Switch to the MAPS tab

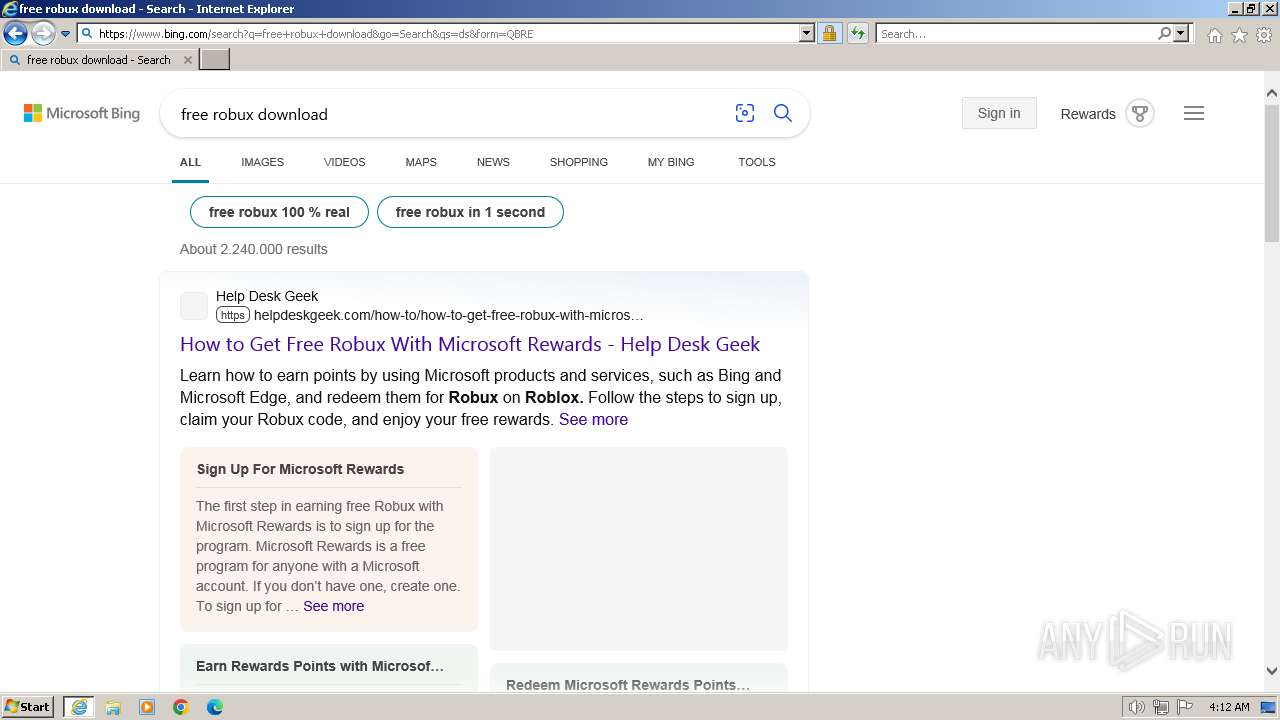421,162
